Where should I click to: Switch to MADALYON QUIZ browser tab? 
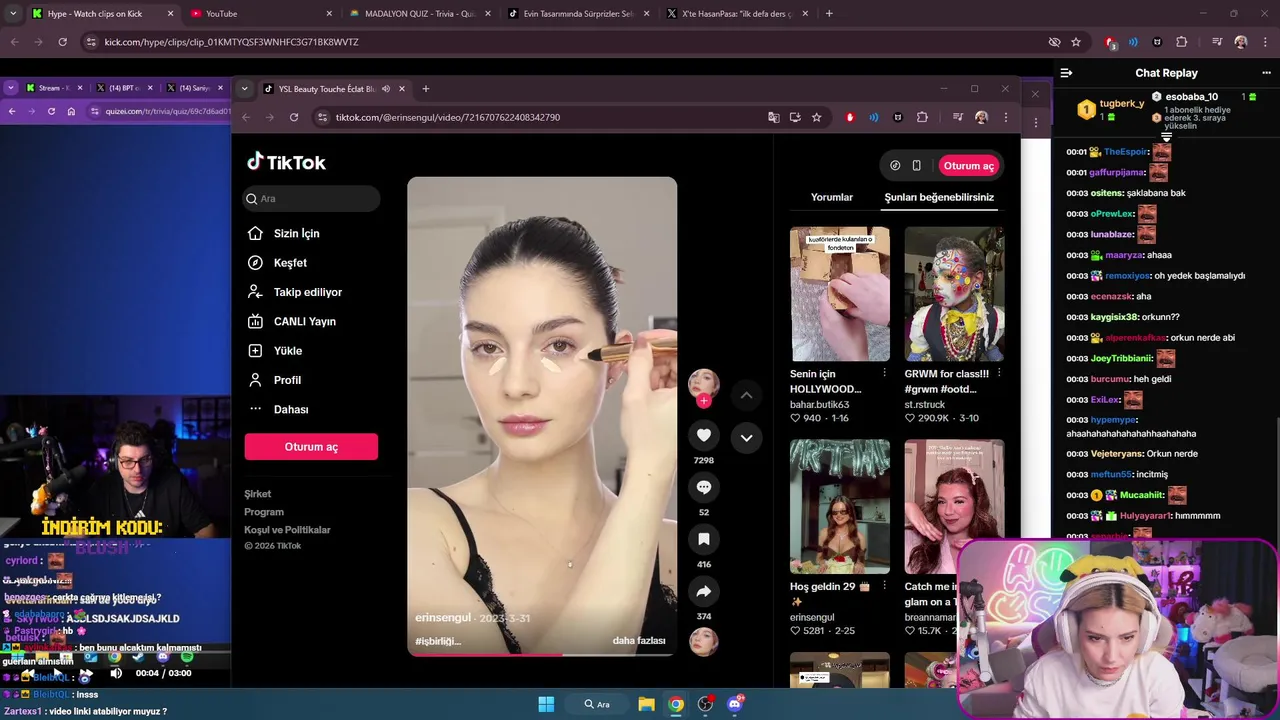pyautogui.click(x=420, y=14)
